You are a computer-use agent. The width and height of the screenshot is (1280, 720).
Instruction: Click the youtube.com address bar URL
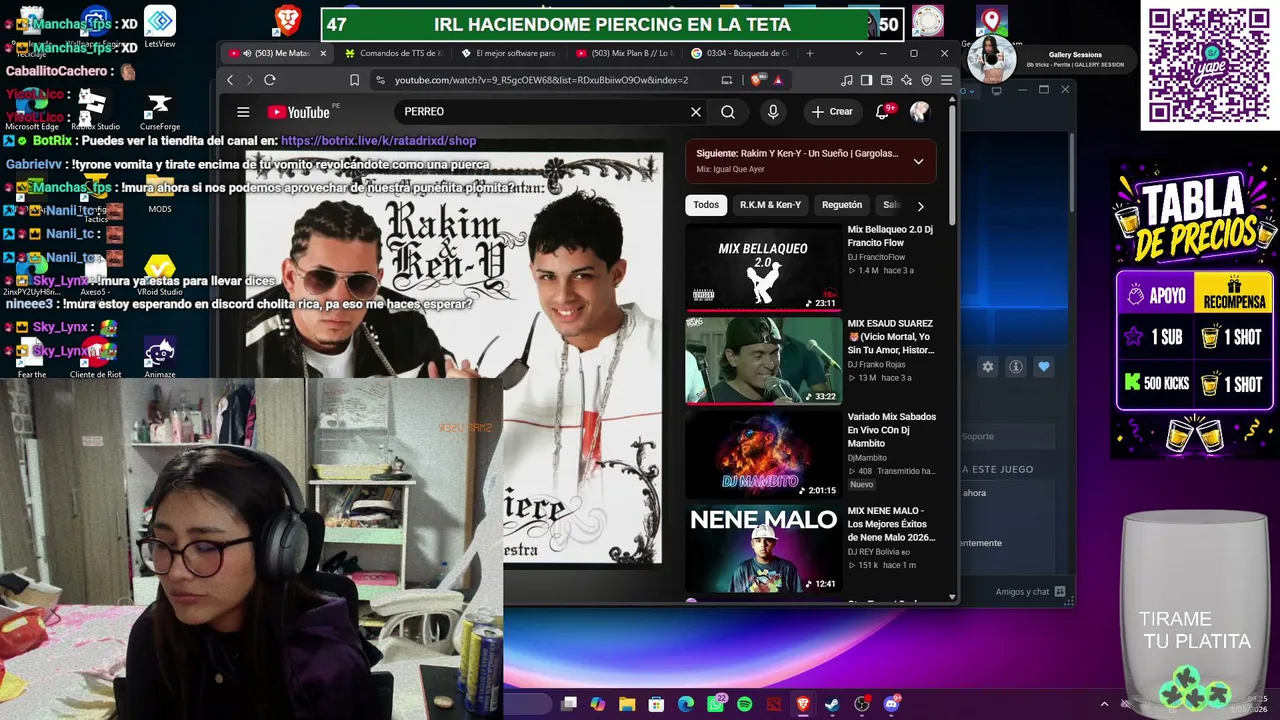tap(541, 80)
